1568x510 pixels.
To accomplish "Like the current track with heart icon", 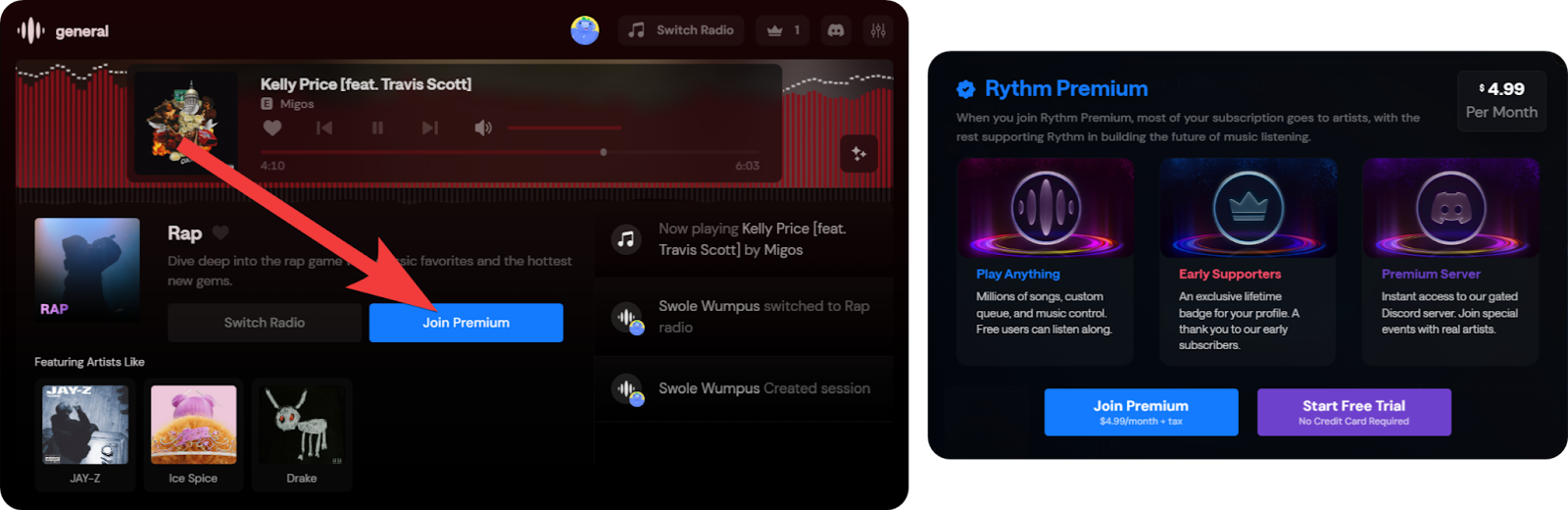I will coord(272,127).
